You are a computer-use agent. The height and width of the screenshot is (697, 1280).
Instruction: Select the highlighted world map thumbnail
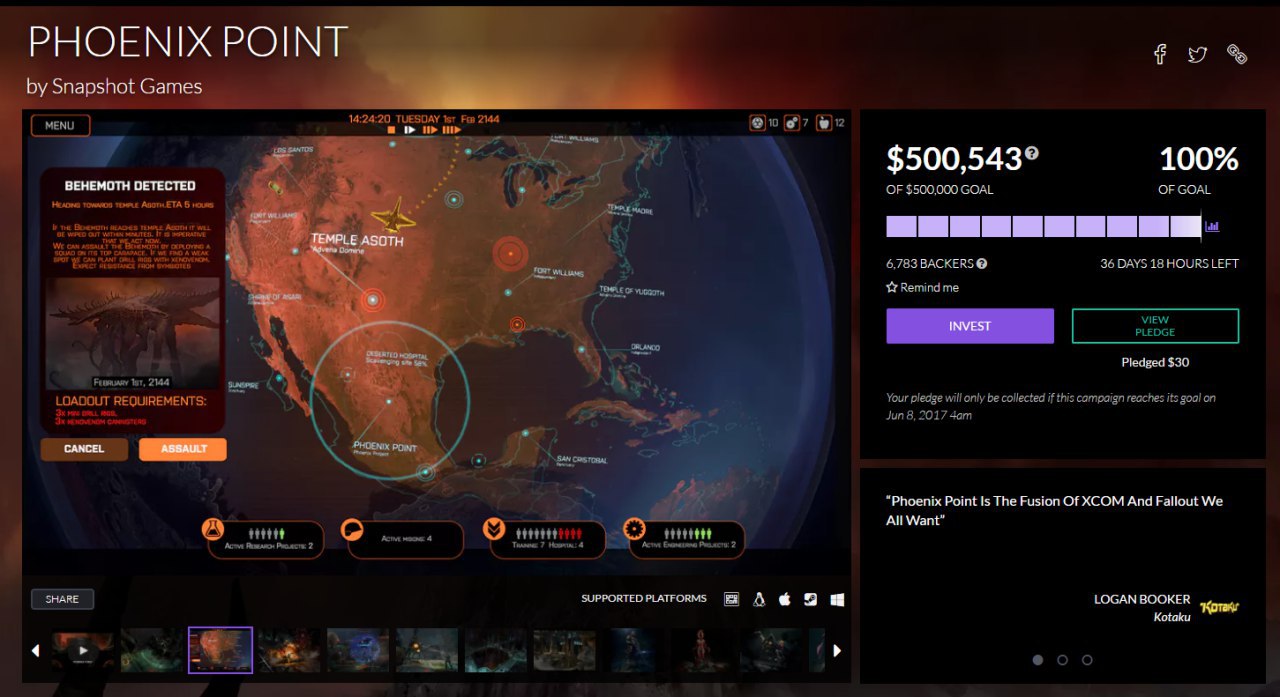tap(221, 650)
